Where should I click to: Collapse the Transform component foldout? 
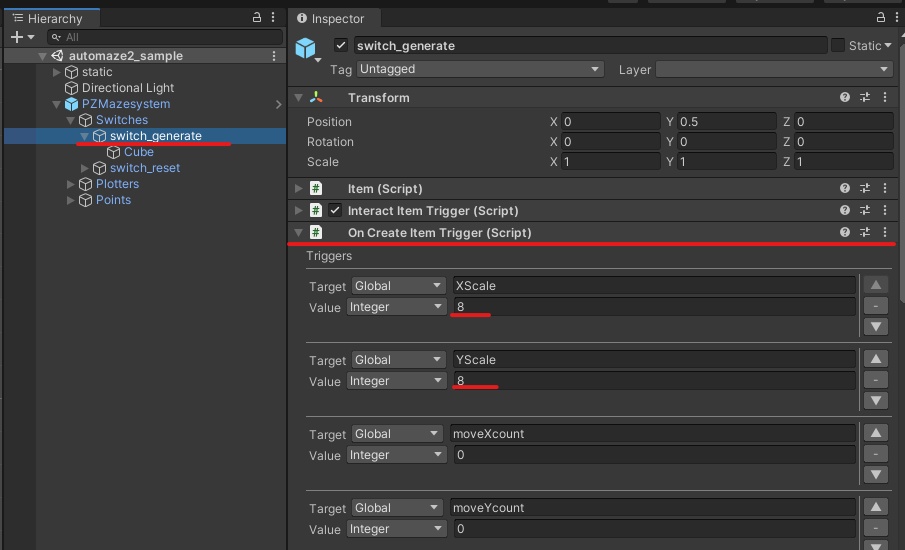[x=298, y=98]
